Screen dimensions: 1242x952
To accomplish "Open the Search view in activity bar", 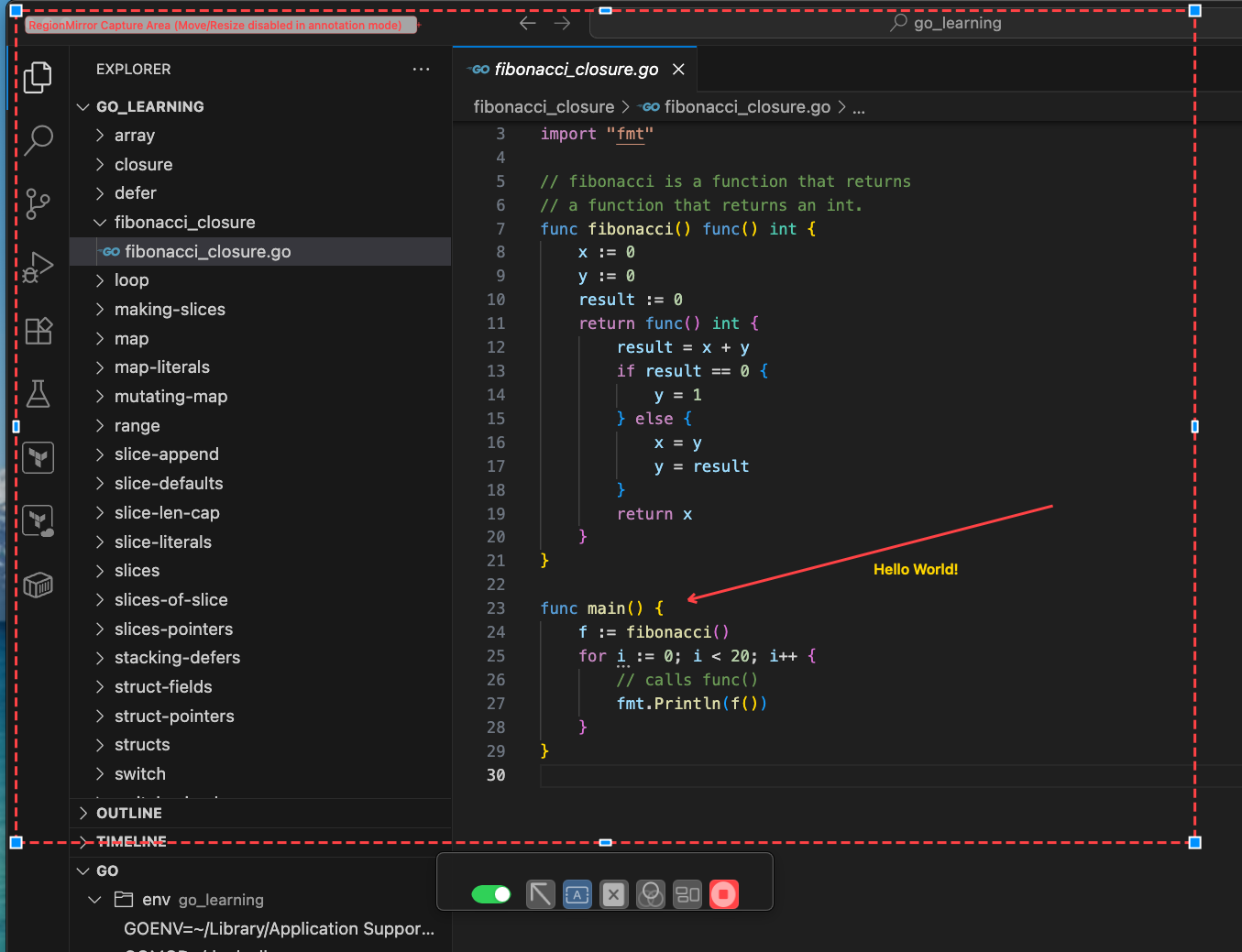I will point(38,139).
